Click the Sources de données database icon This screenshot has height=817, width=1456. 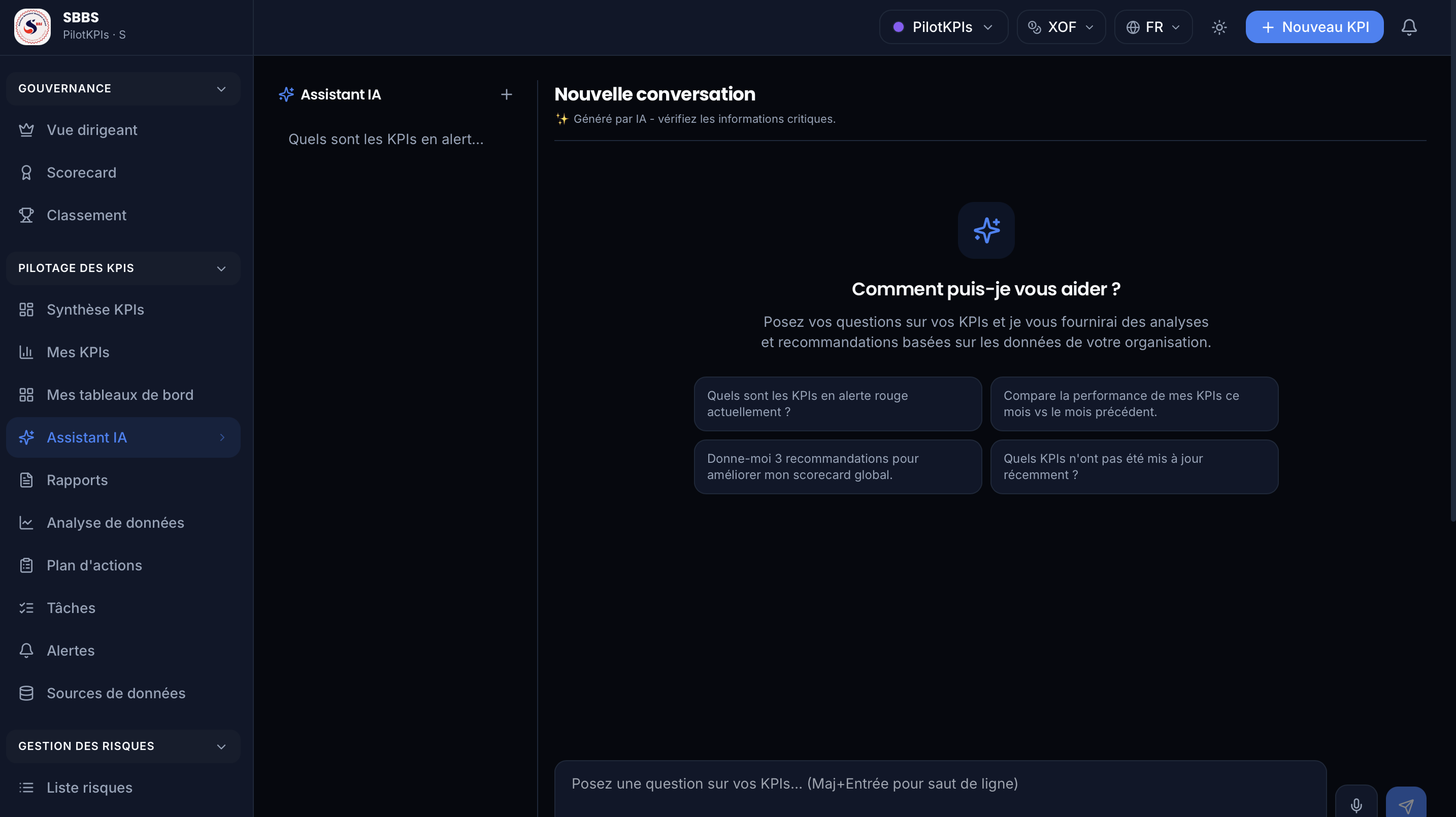click(x=26, y=694)
